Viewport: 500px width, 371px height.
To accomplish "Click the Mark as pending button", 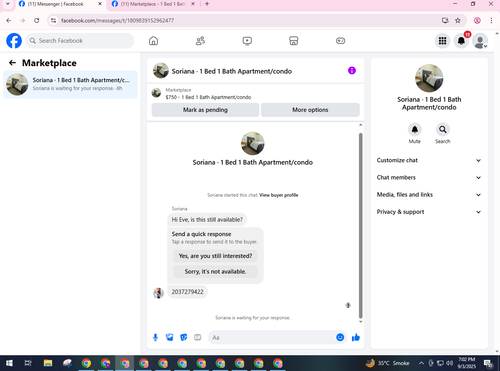I will (x=205, y=110).
